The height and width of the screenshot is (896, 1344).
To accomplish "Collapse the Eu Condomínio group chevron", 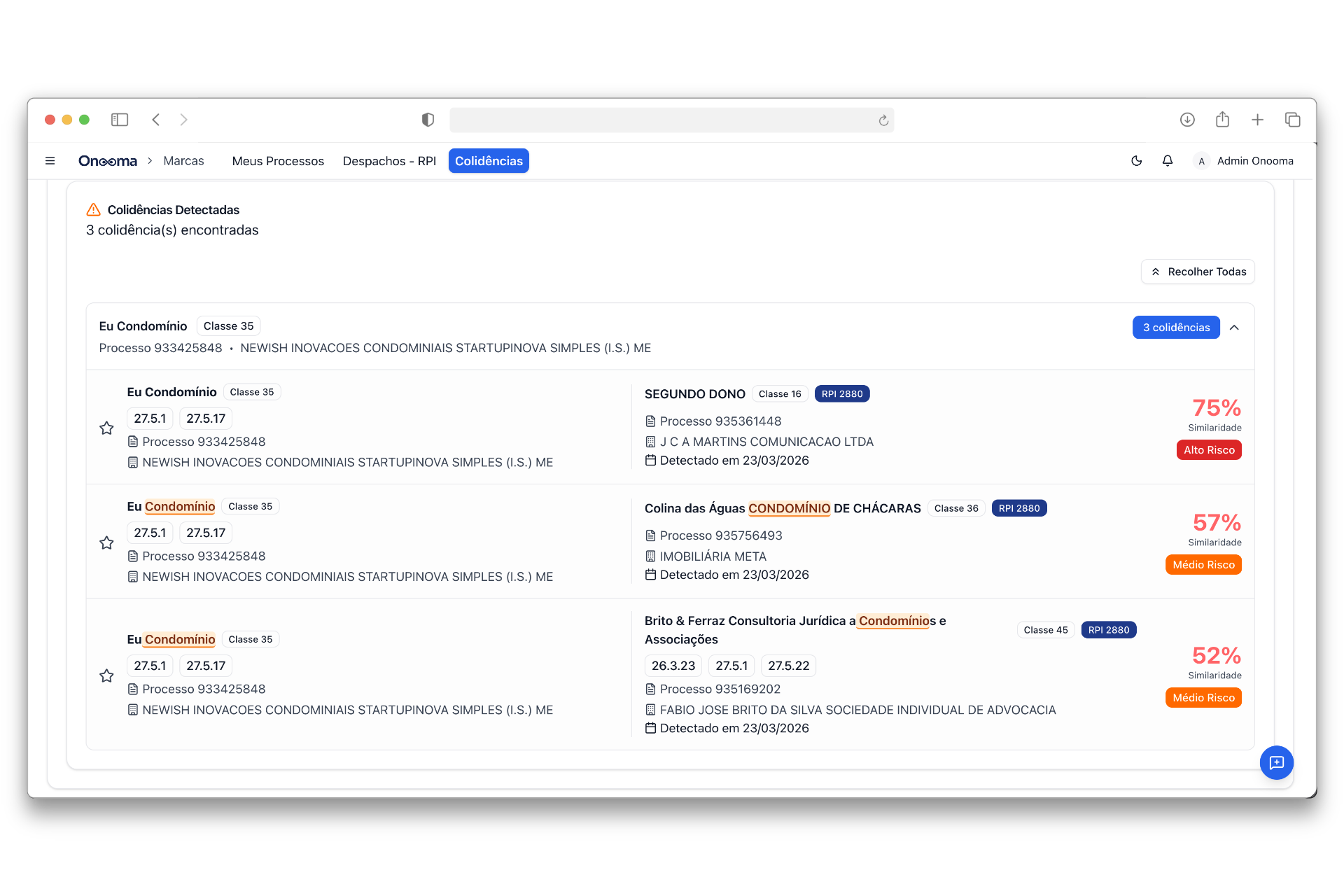I will point(1235,327).
